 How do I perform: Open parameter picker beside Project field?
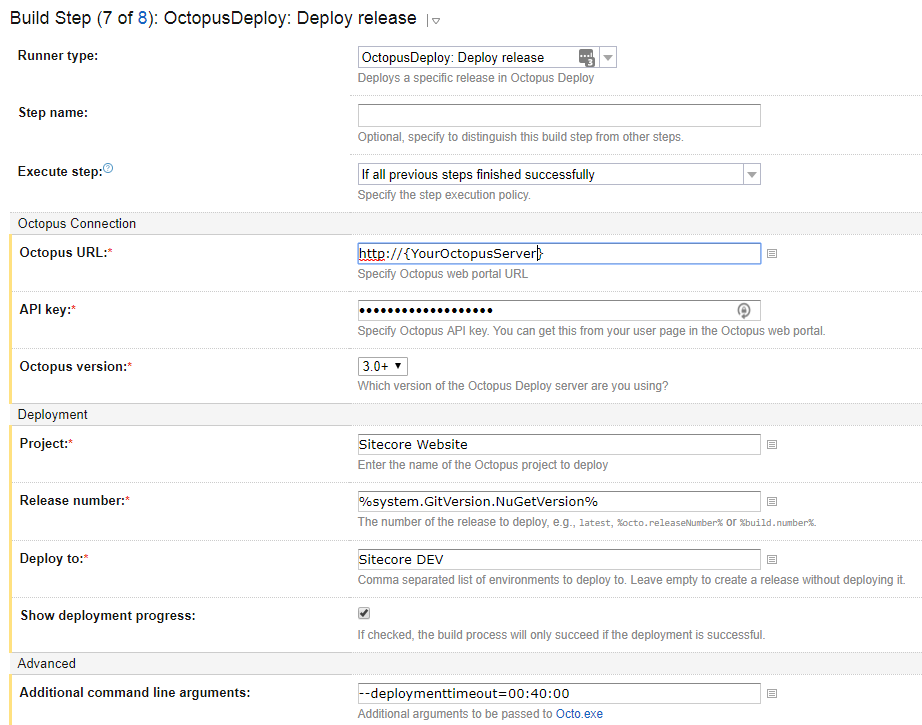[772, 445]
